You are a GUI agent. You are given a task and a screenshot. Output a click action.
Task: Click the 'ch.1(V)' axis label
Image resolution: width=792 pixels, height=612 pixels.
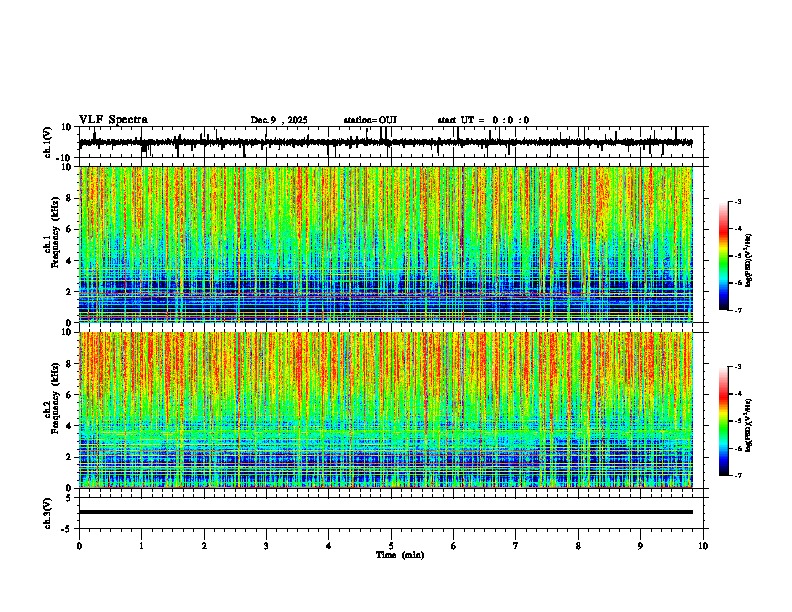pos(48,142)
